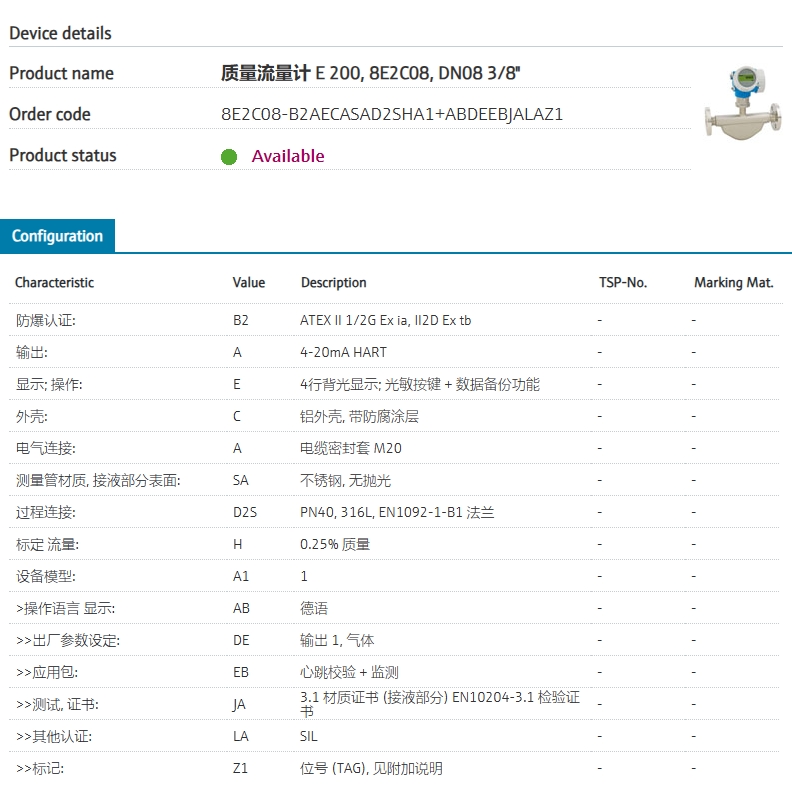792x794 pixels.
Task: Select 3.1 材质证书 EN10204-3.1 description
Action: pyautogui.click(x=440, y=704)
